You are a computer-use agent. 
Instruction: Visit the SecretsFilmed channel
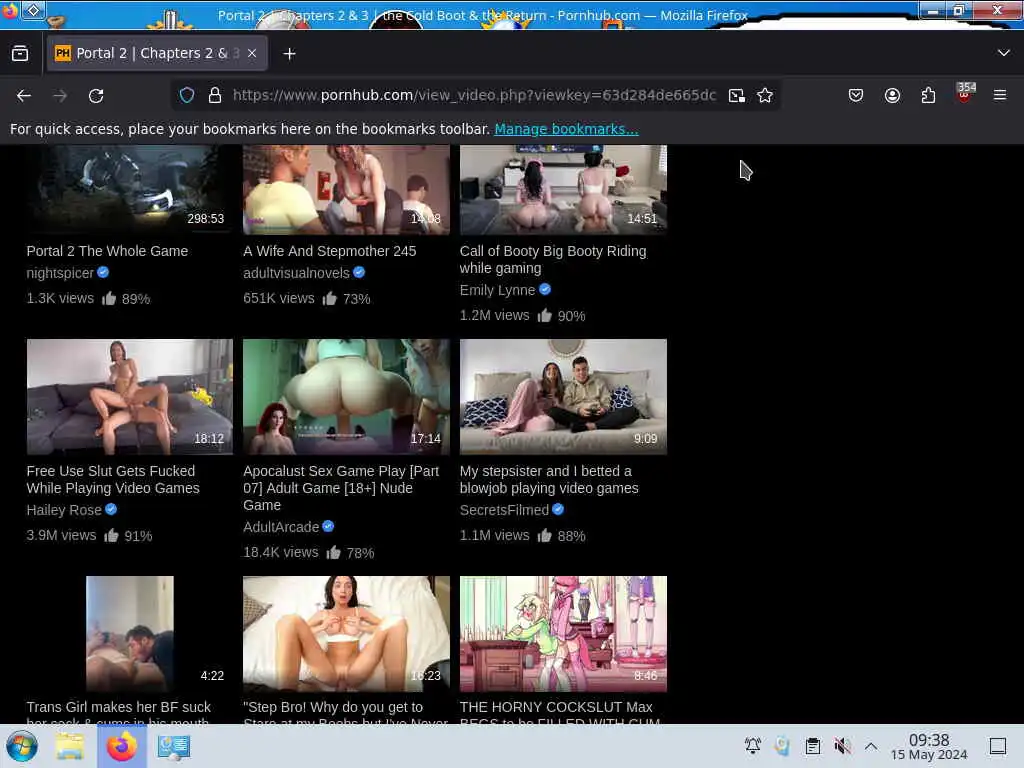[504, 510]
